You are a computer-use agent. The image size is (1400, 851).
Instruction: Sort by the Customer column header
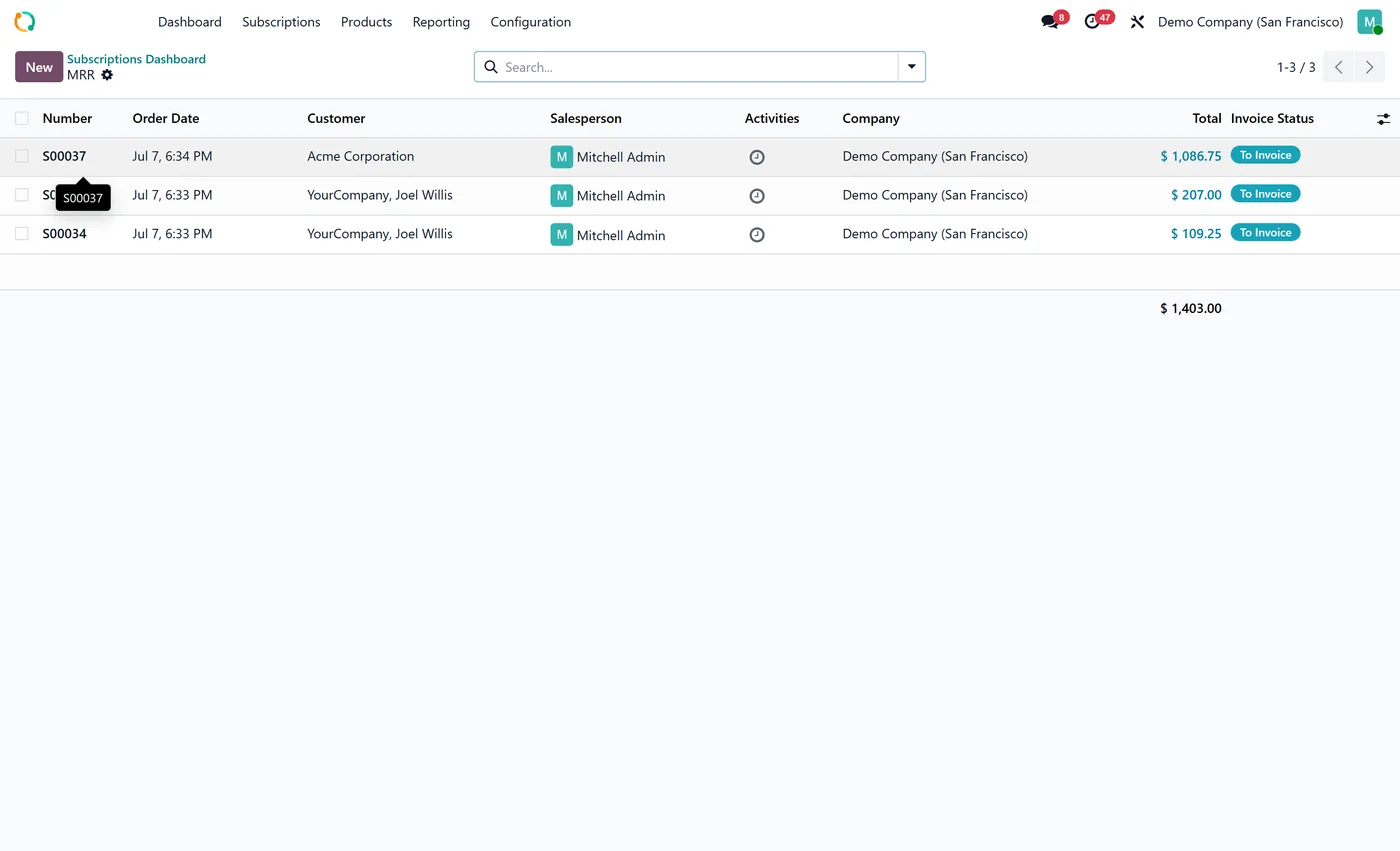(336, 118)
